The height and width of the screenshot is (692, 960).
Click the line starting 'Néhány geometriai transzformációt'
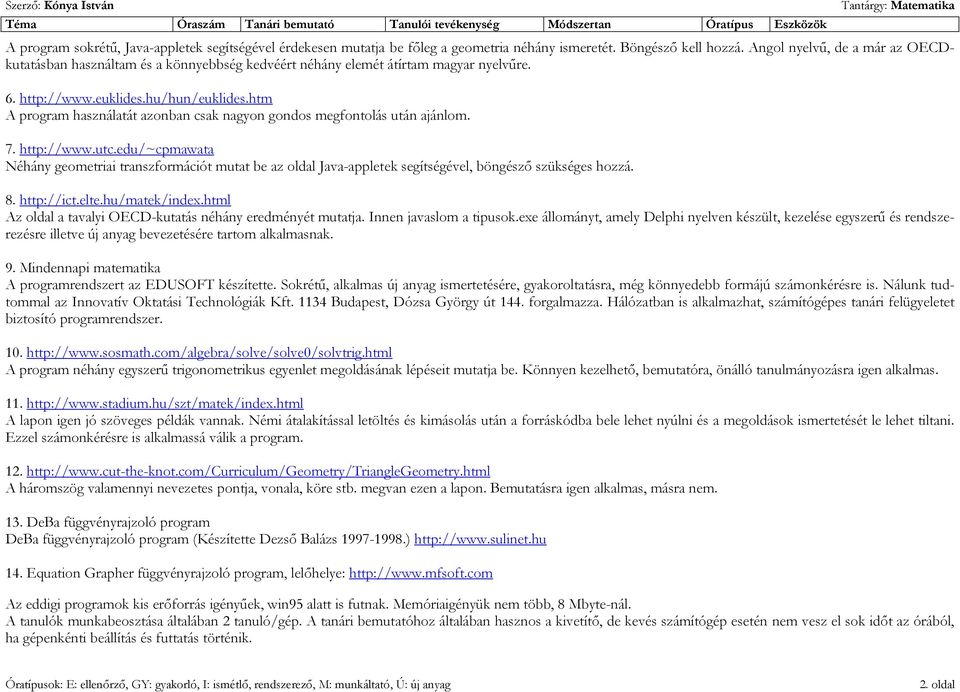(320, 167)
